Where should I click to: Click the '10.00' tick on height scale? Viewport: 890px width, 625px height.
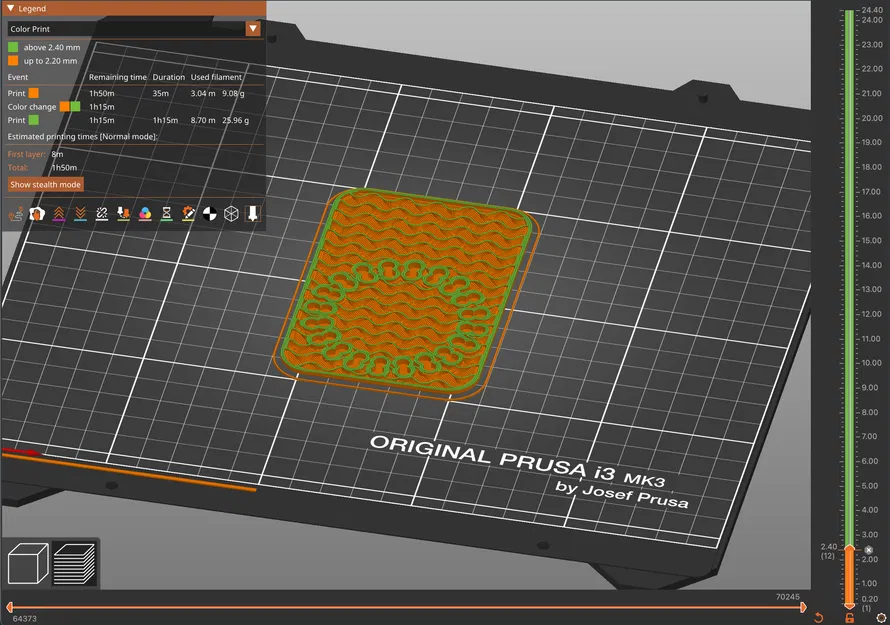click(872, 363)
